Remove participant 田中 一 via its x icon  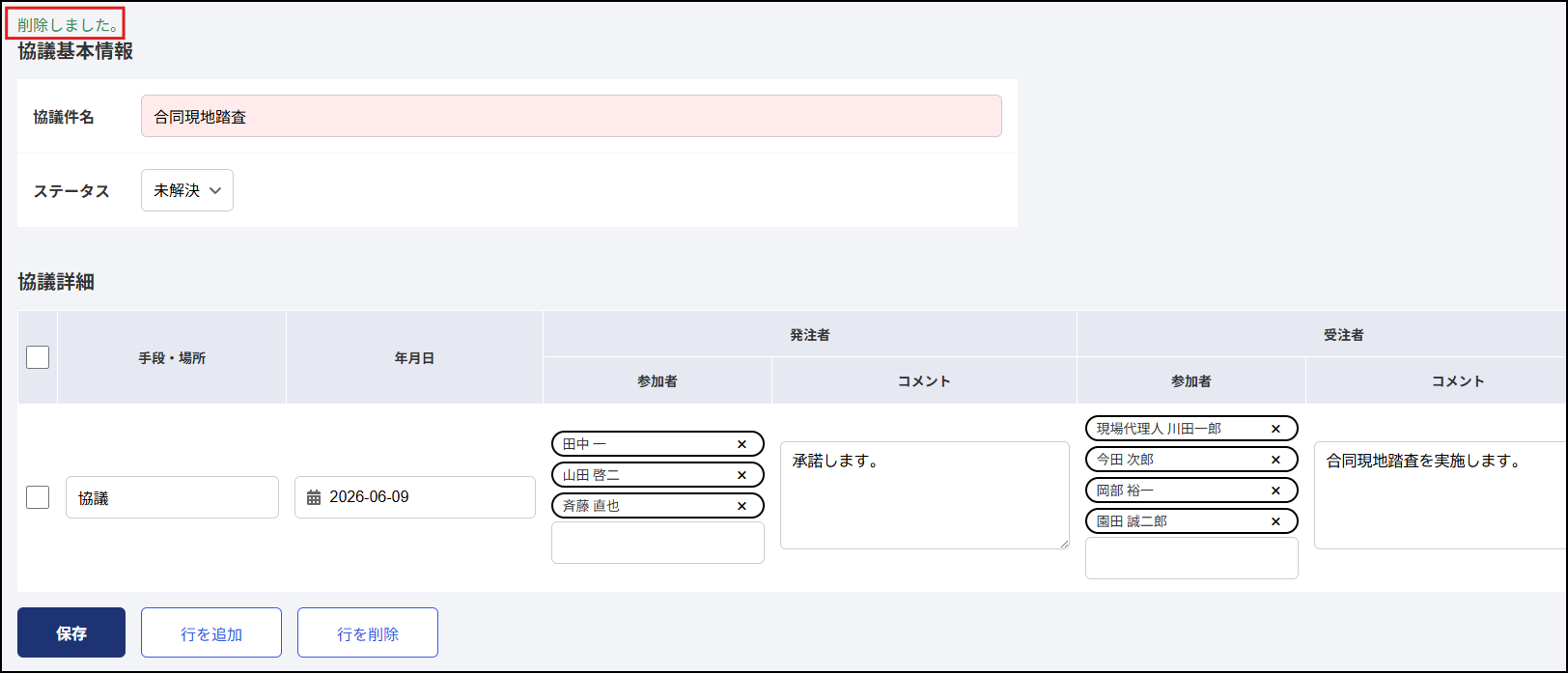tap(742, 444)
